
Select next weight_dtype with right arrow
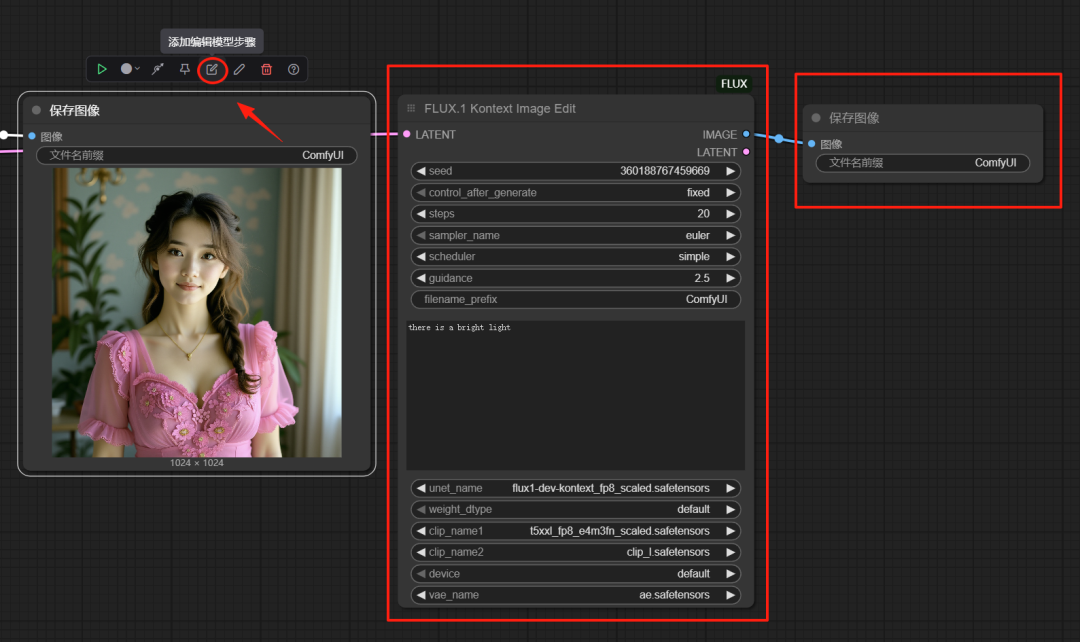(x=730, y=509)
